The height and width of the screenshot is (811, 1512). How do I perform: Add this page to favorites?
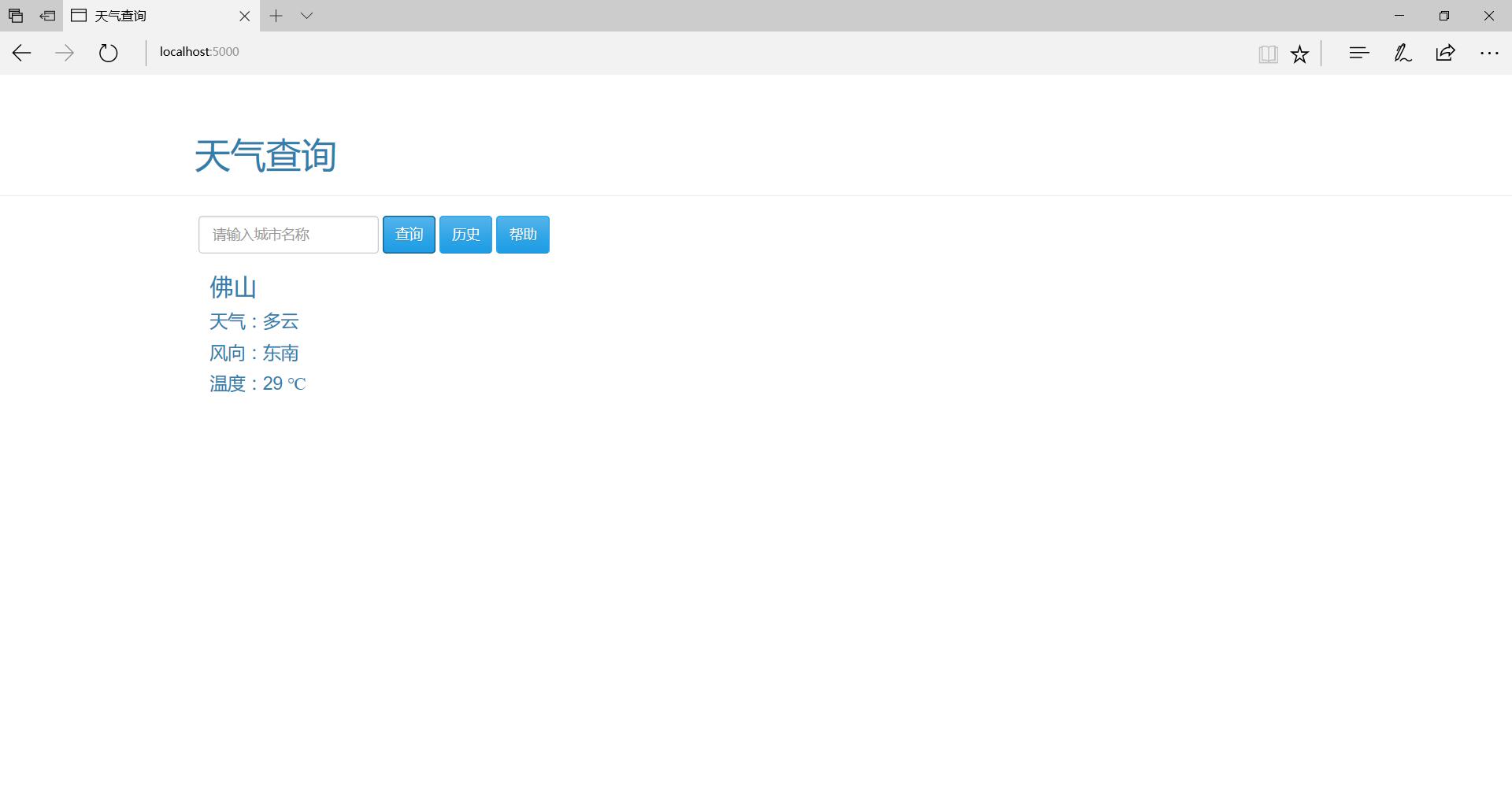point(1300,54)
